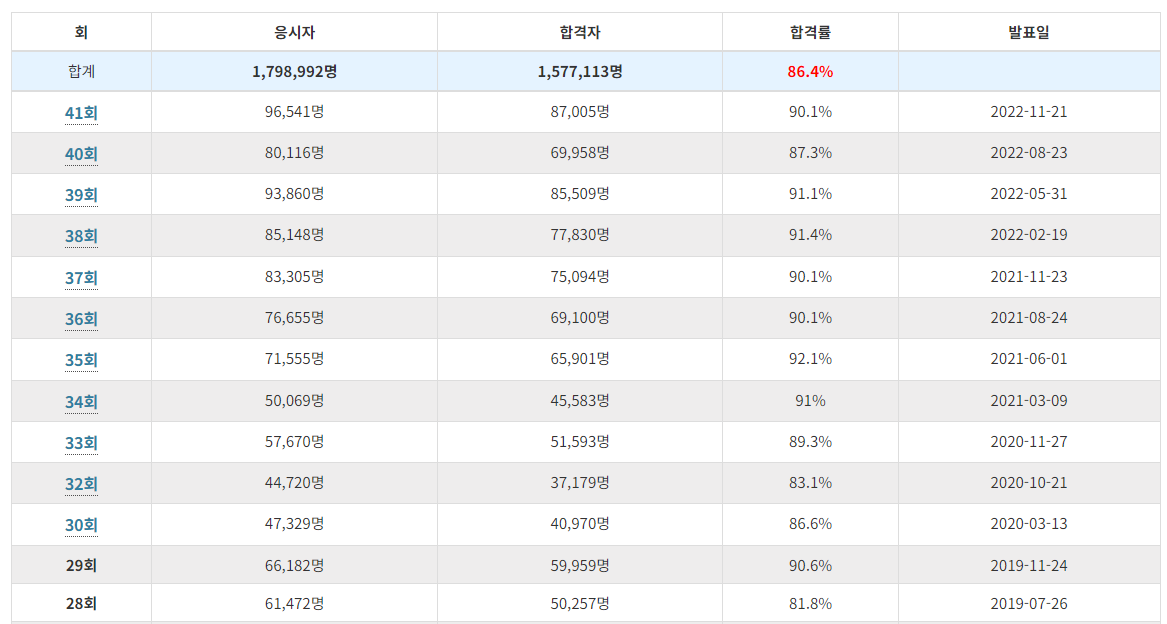Click the 29회 row date 2019-11-24
The image size is (1167, 624).
1028,564
